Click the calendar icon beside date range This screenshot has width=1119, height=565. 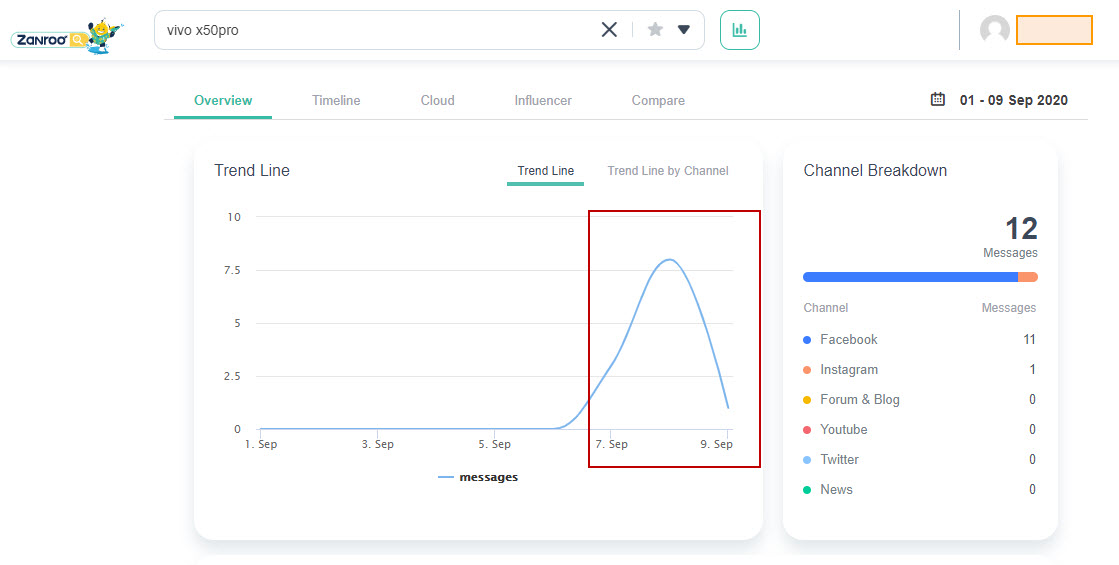[x=938, y=99]
